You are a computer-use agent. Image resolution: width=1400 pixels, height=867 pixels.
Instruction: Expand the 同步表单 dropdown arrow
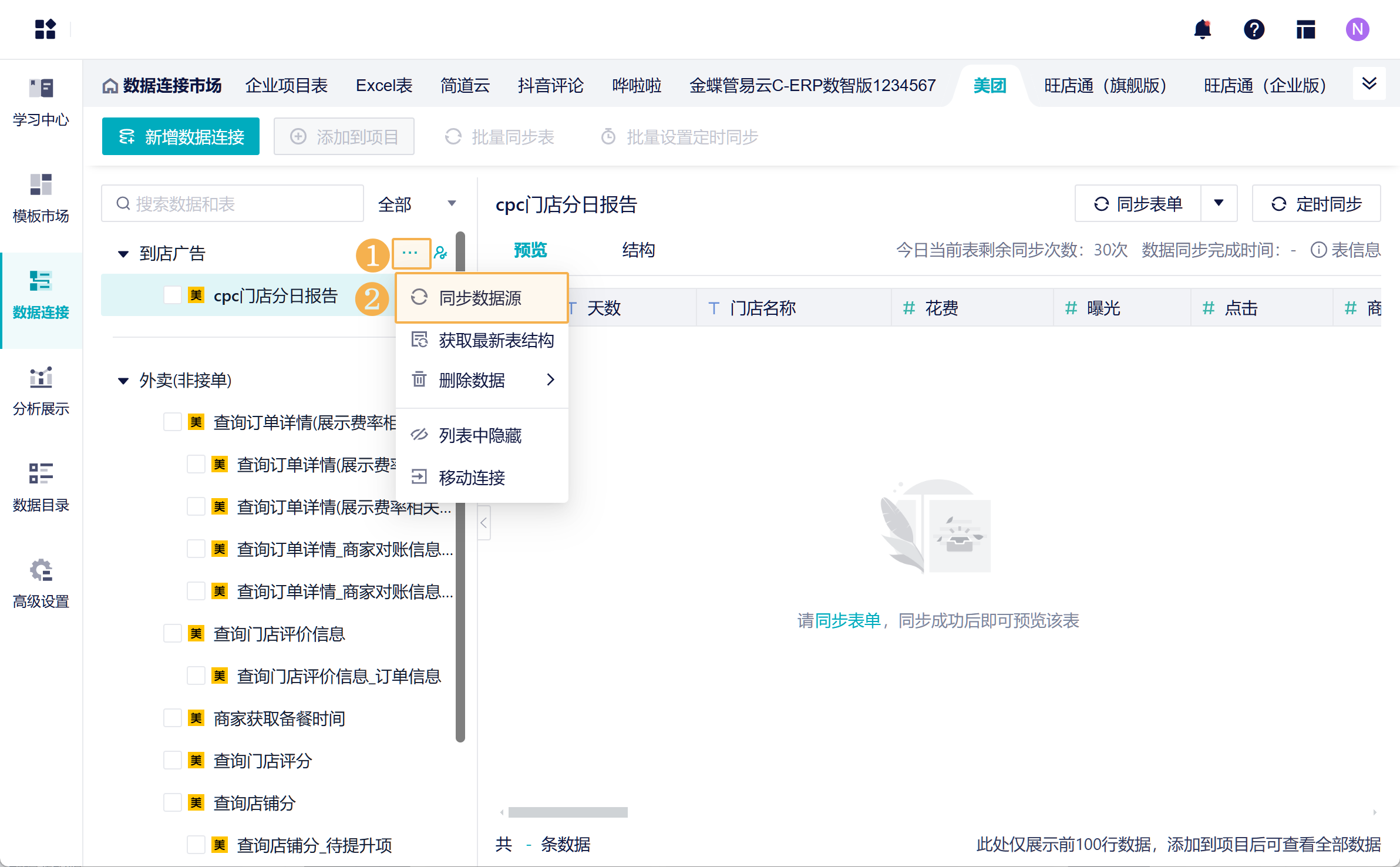(x=1219, y=203)
